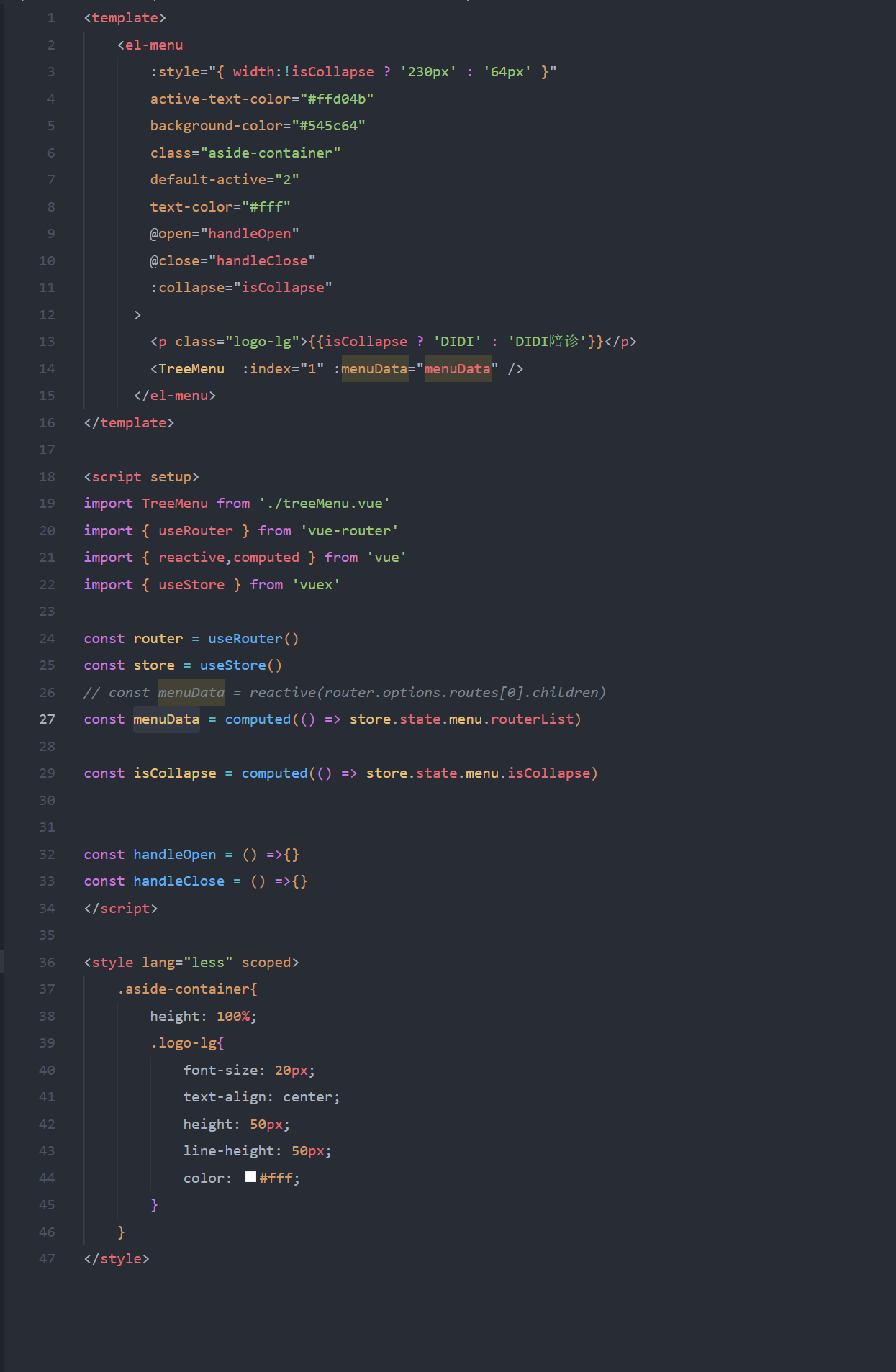Click the #fff color value on line 44
This screenshot has width=896, height=1372.
pyautogui.click(x=276, y=1178)
